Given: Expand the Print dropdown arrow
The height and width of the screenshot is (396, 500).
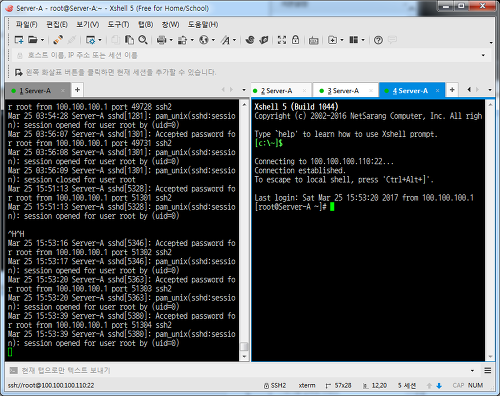Looking at the screenshot, I should point(171,40).
